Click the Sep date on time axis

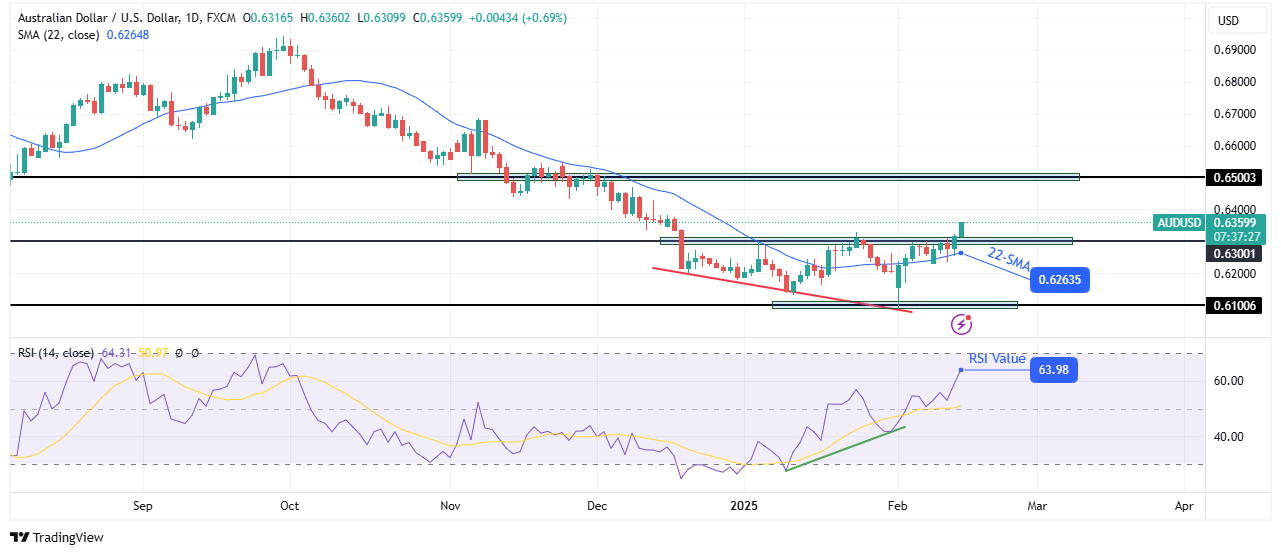(x=143, y=506)
